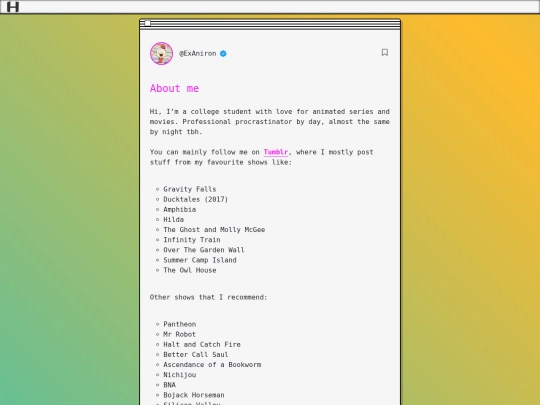Select Infinity Train list entry
The width and height of the screenshot is (540, 405).
coord(192,240)
